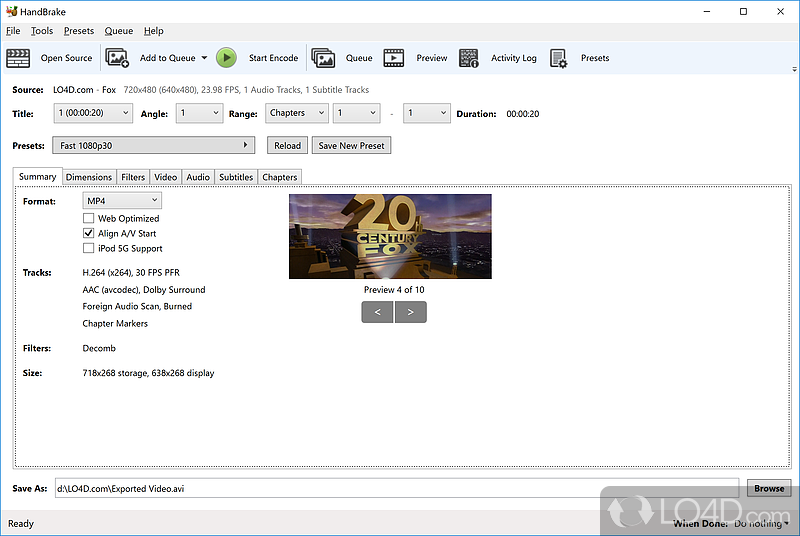
Task: Click the Save As file path field
Action: click(397, 488)
